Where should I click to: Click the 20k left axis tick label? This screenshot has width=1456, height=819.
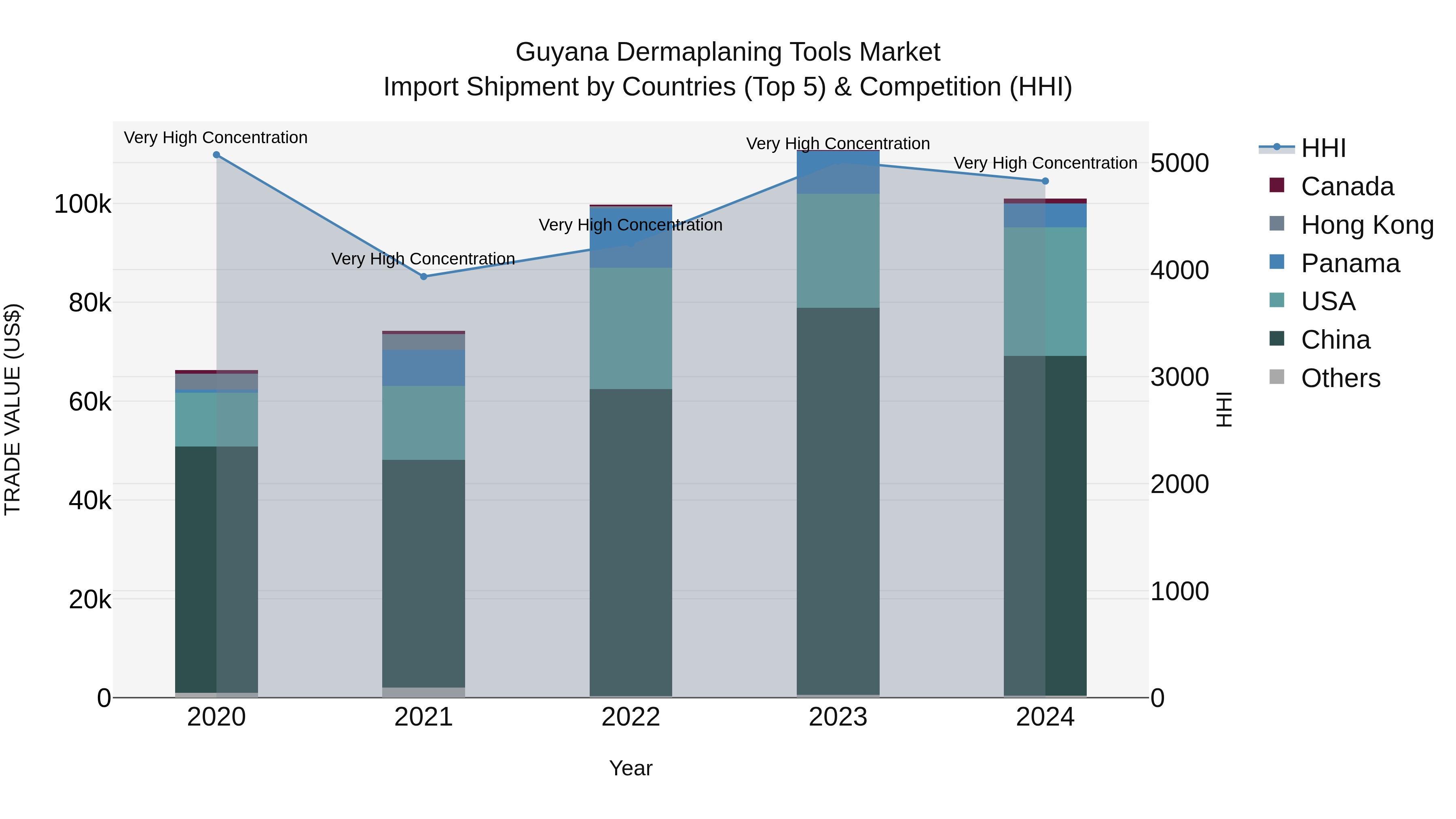[90, 600]
